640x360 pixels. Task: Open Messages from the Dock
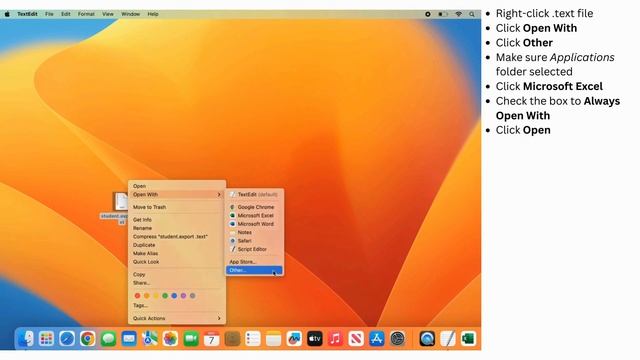pos(108,338)
